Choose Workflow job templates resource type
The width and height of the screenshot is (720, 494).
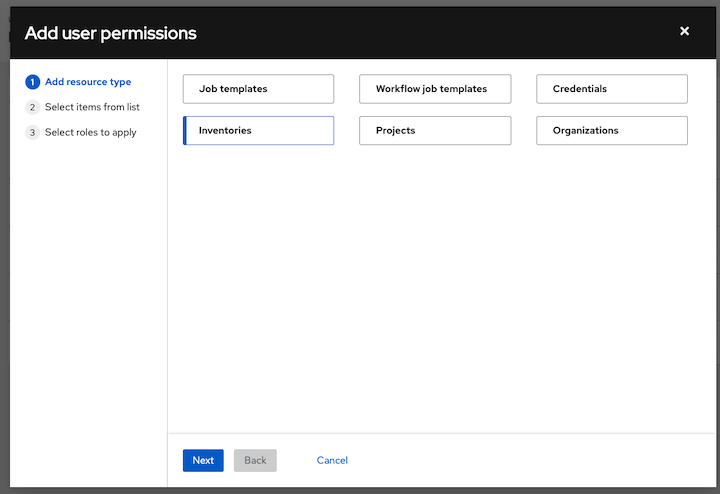435,89
